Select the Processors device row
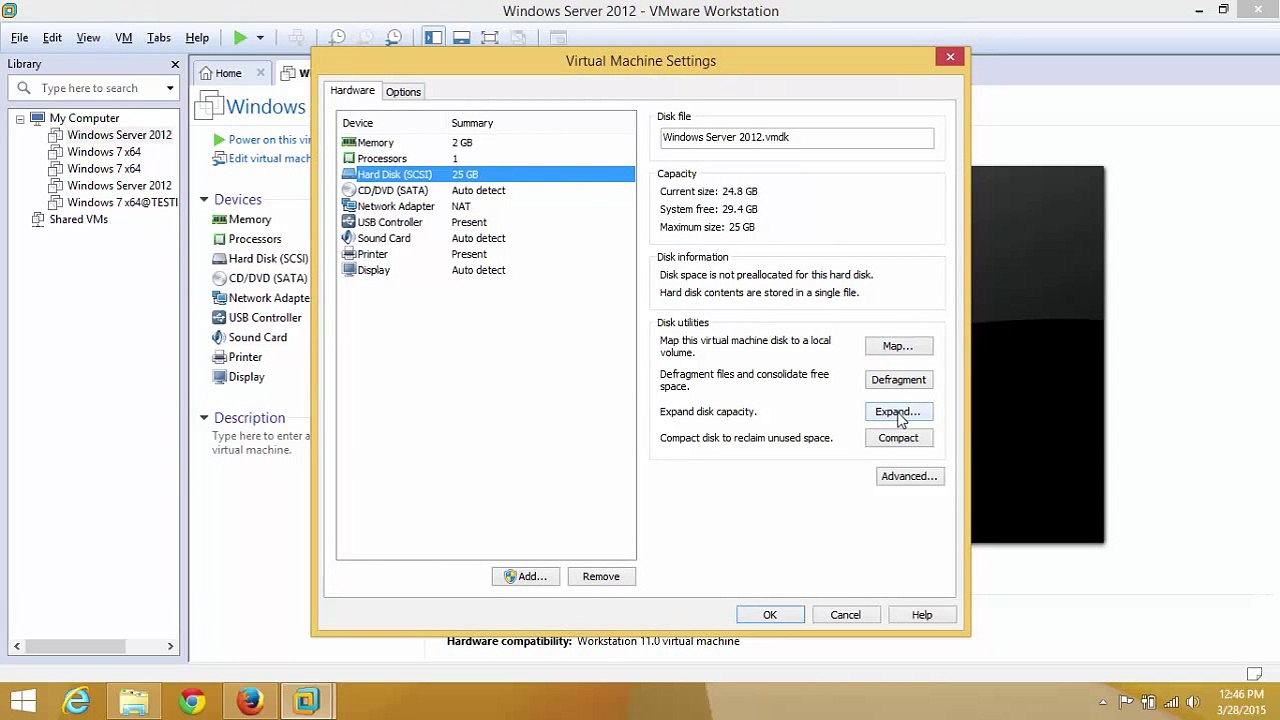The image size is (1280, 720). [486, 159]
